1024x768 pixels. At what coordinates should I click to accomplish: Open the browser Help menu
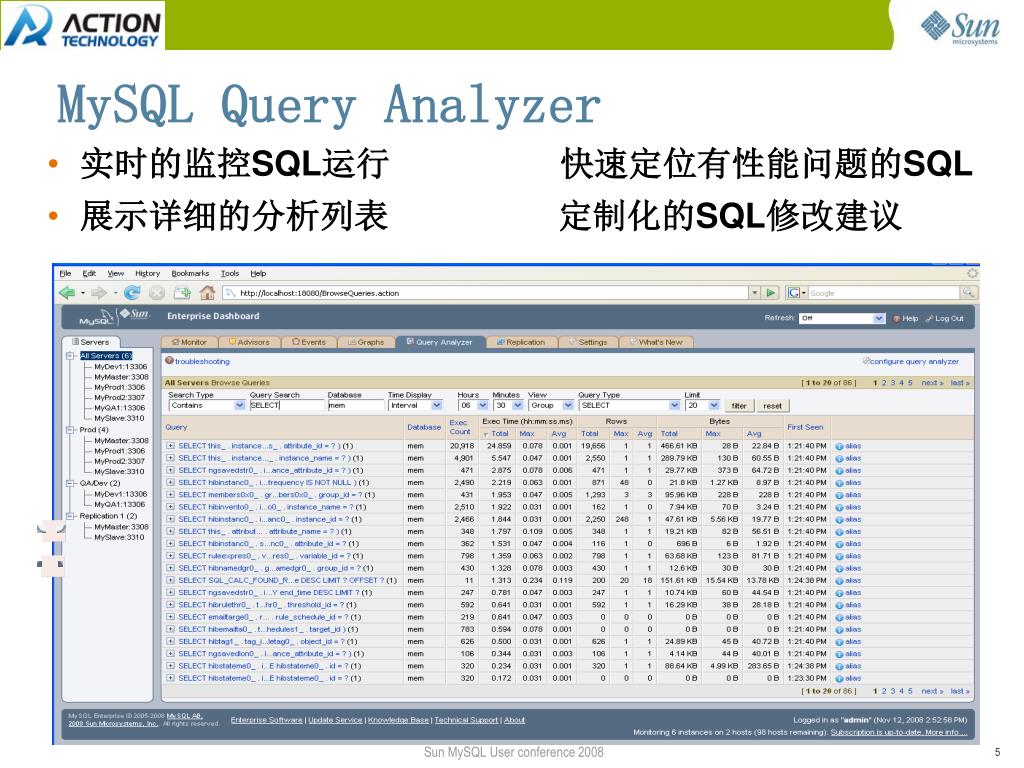point(259,274)
